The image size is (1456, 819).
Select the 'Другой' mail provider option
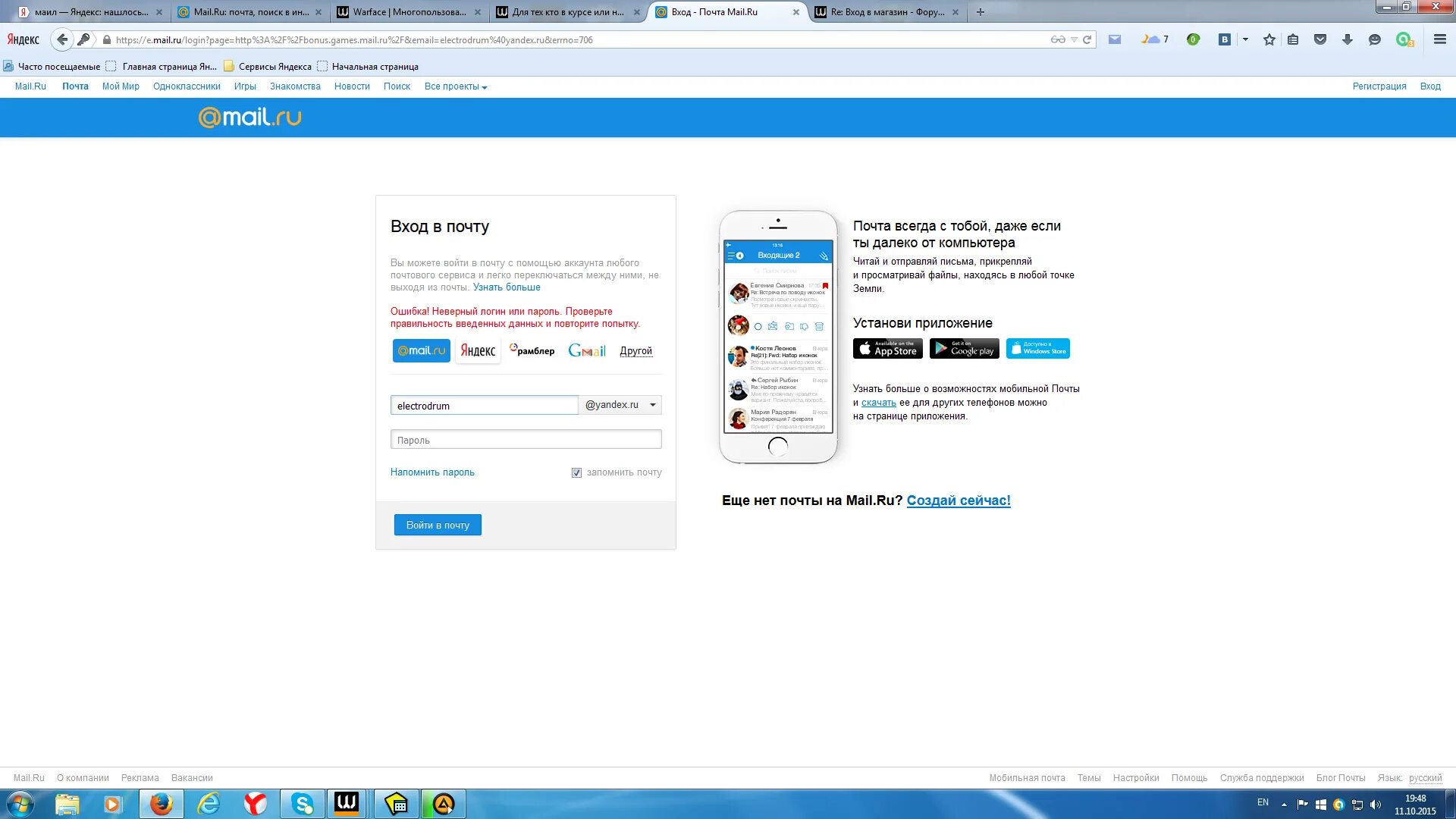coord(635,351)
